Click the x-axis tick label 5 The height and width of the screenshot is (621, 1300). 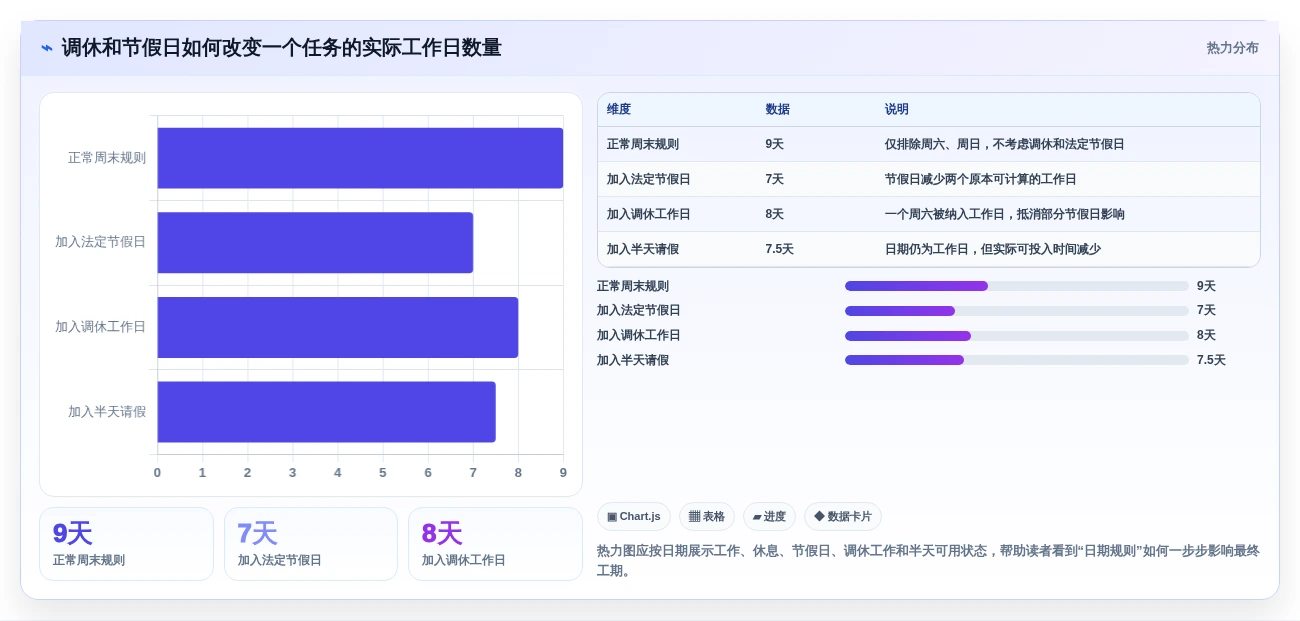click(x=383, y=472)
